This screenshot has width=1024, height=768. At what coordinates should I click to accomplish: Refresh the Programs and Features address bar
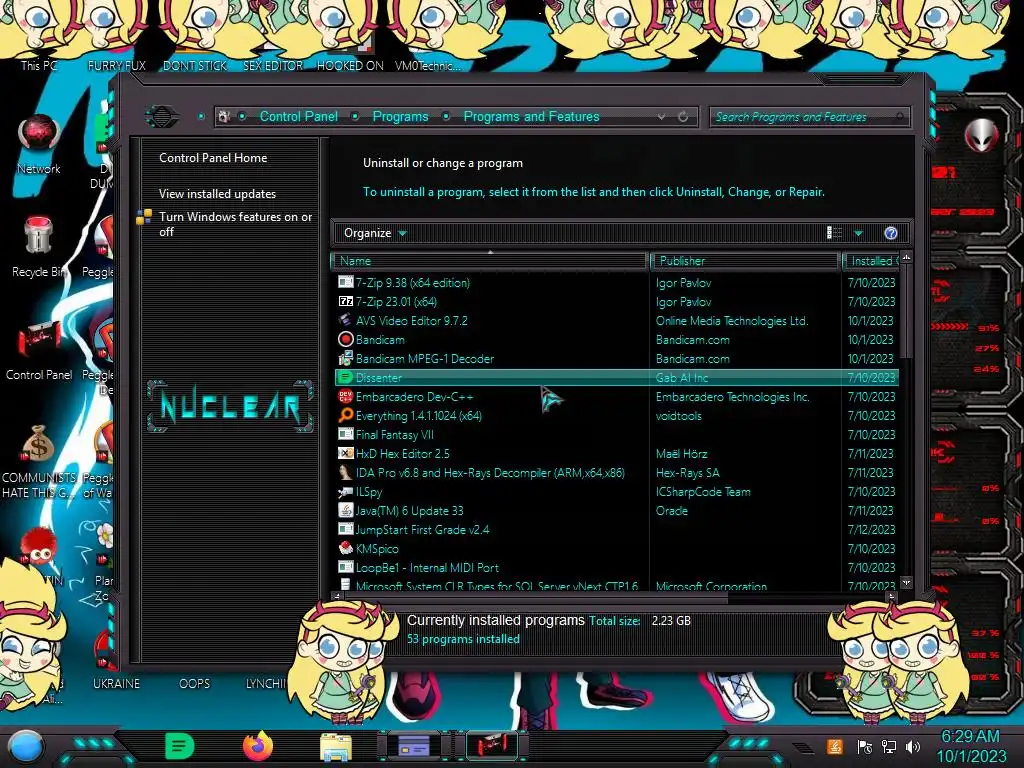tap(683, 117)
